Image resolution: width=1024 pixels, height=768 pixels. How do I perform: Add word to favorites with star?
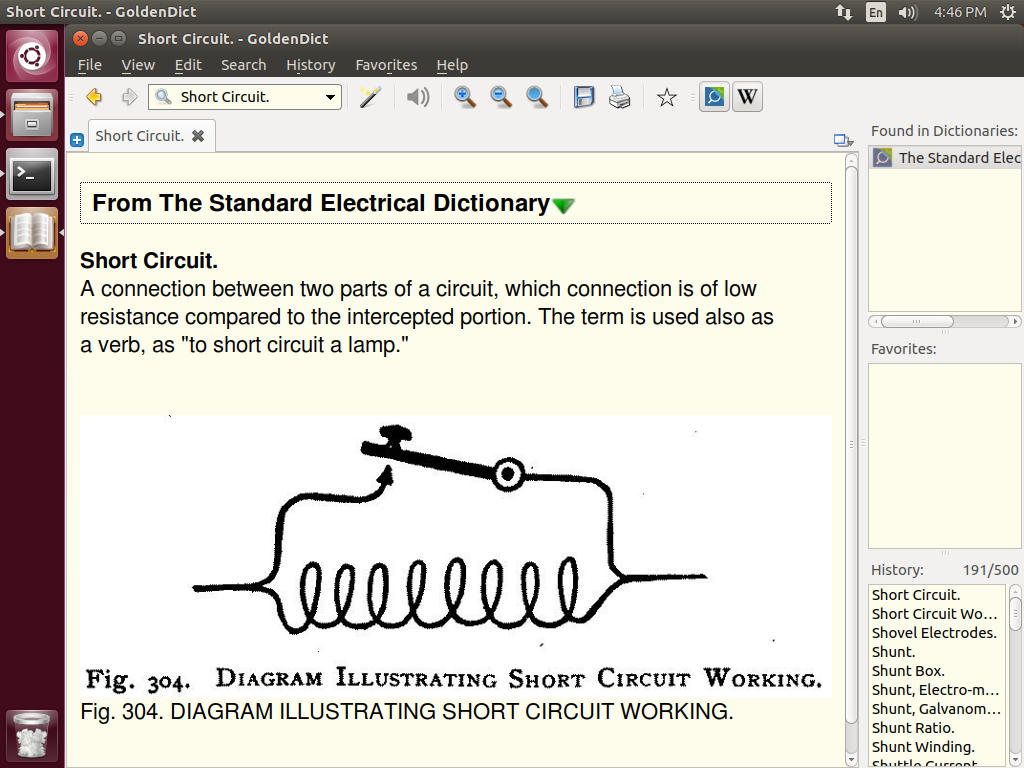point(667,97)
